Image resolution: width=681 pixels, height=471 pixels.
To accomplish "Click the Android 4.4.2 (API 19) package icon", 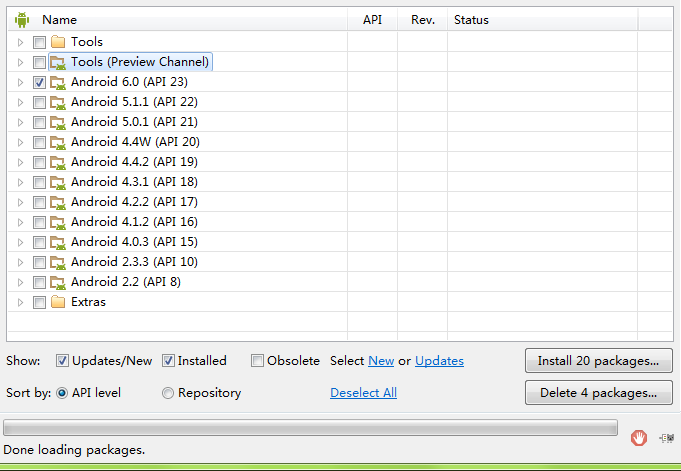I will point(58,162).
